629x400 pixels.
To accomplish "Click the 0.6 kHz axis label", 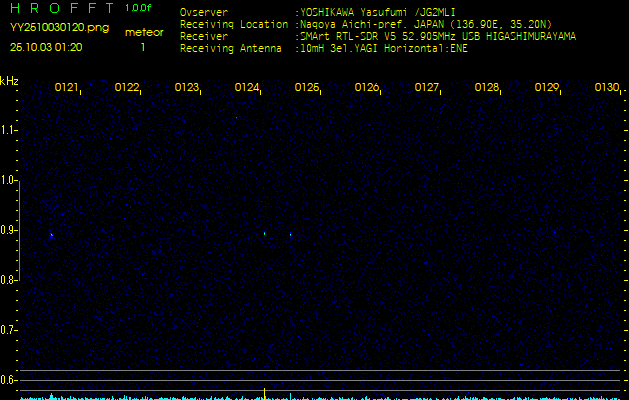I will (8, 380).
